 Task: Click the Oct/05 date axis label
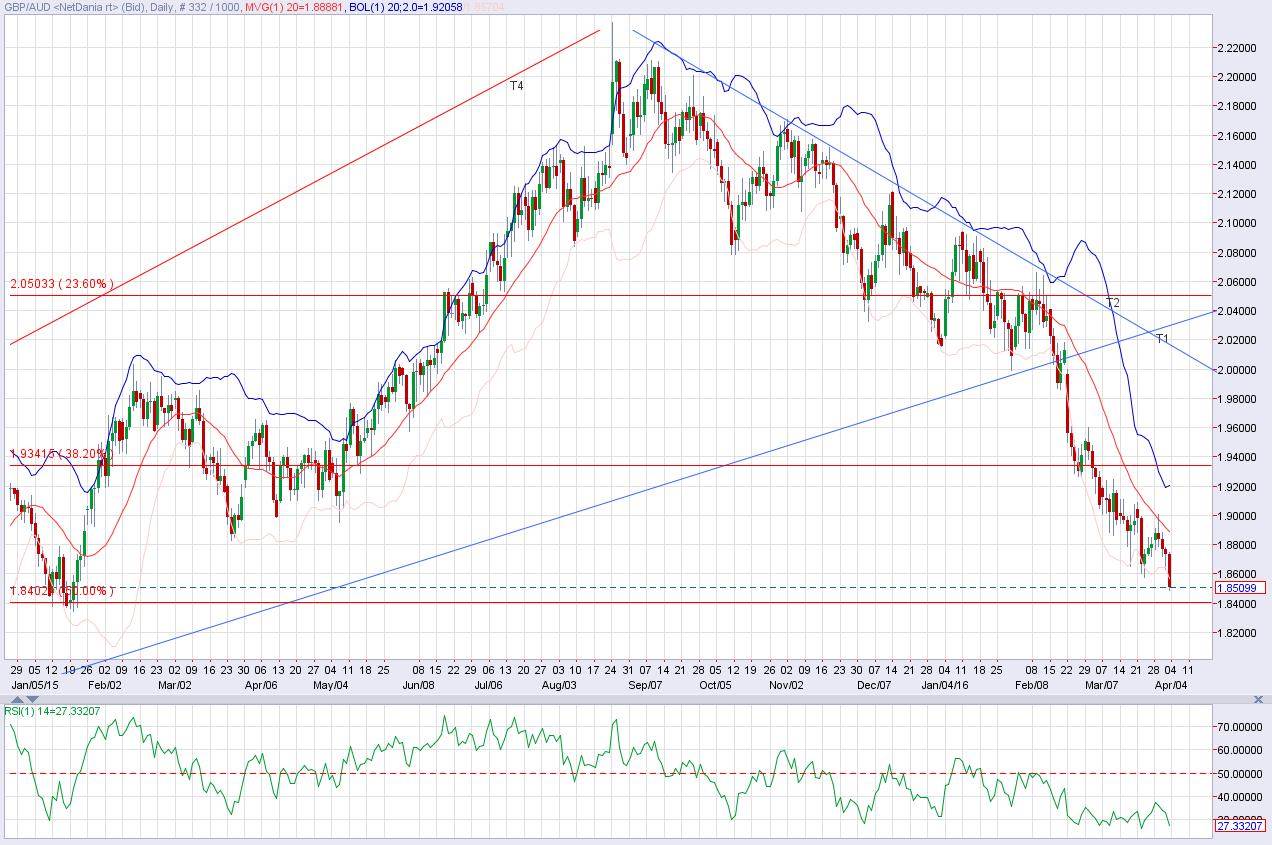click(x=716, y=685)
